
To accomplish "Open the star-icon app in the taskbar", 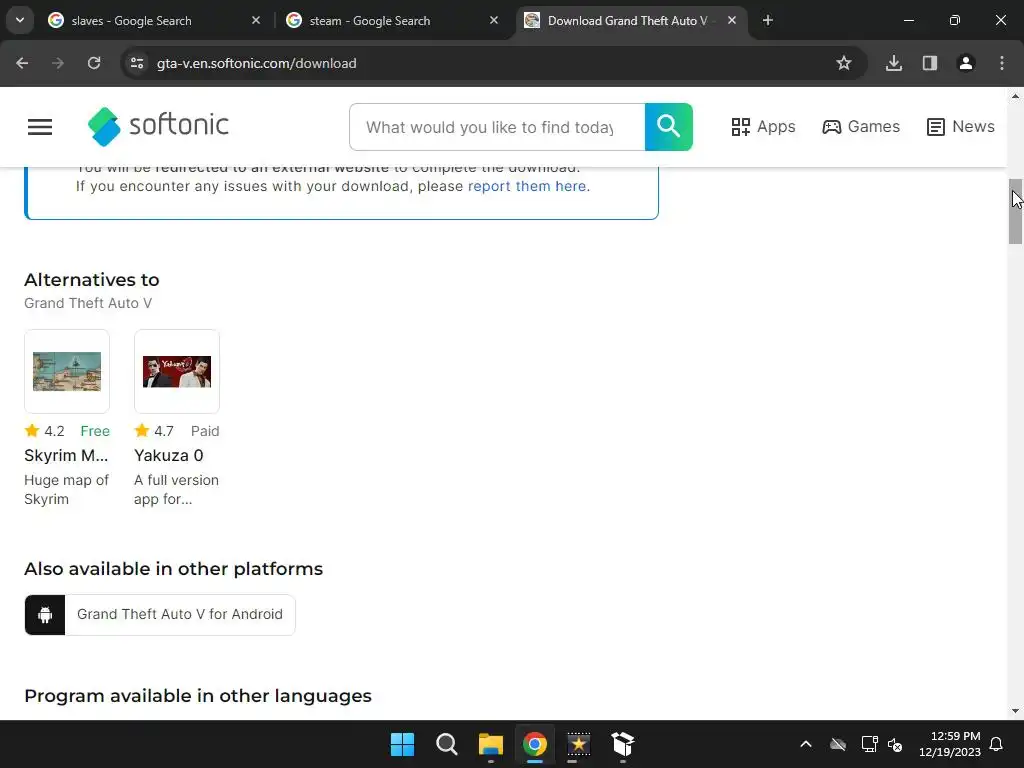I will click(x=579, y=744).
